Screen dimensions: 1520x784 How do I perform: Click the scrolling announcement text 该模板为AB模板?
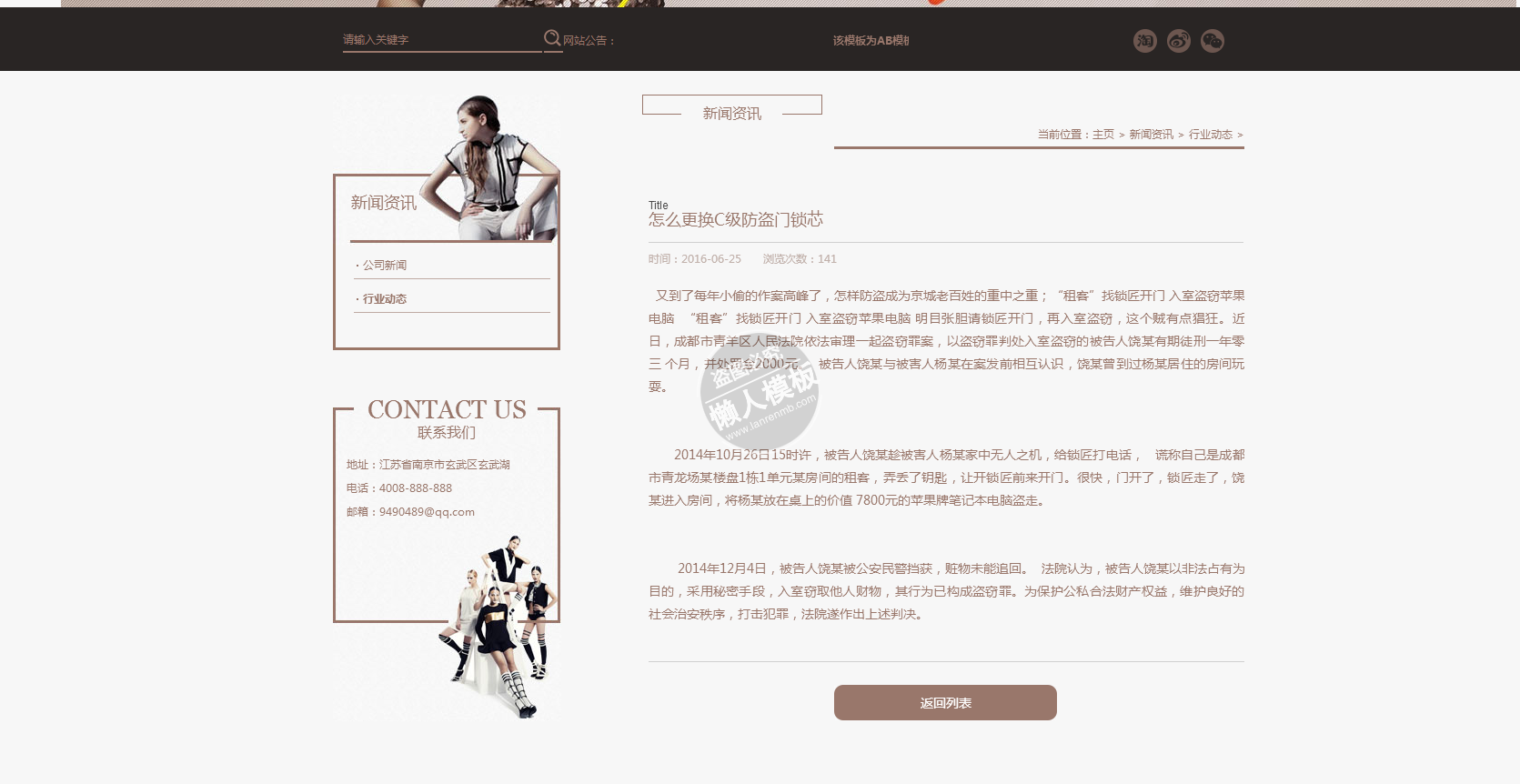pyautogui.click(x=871, y=41)
